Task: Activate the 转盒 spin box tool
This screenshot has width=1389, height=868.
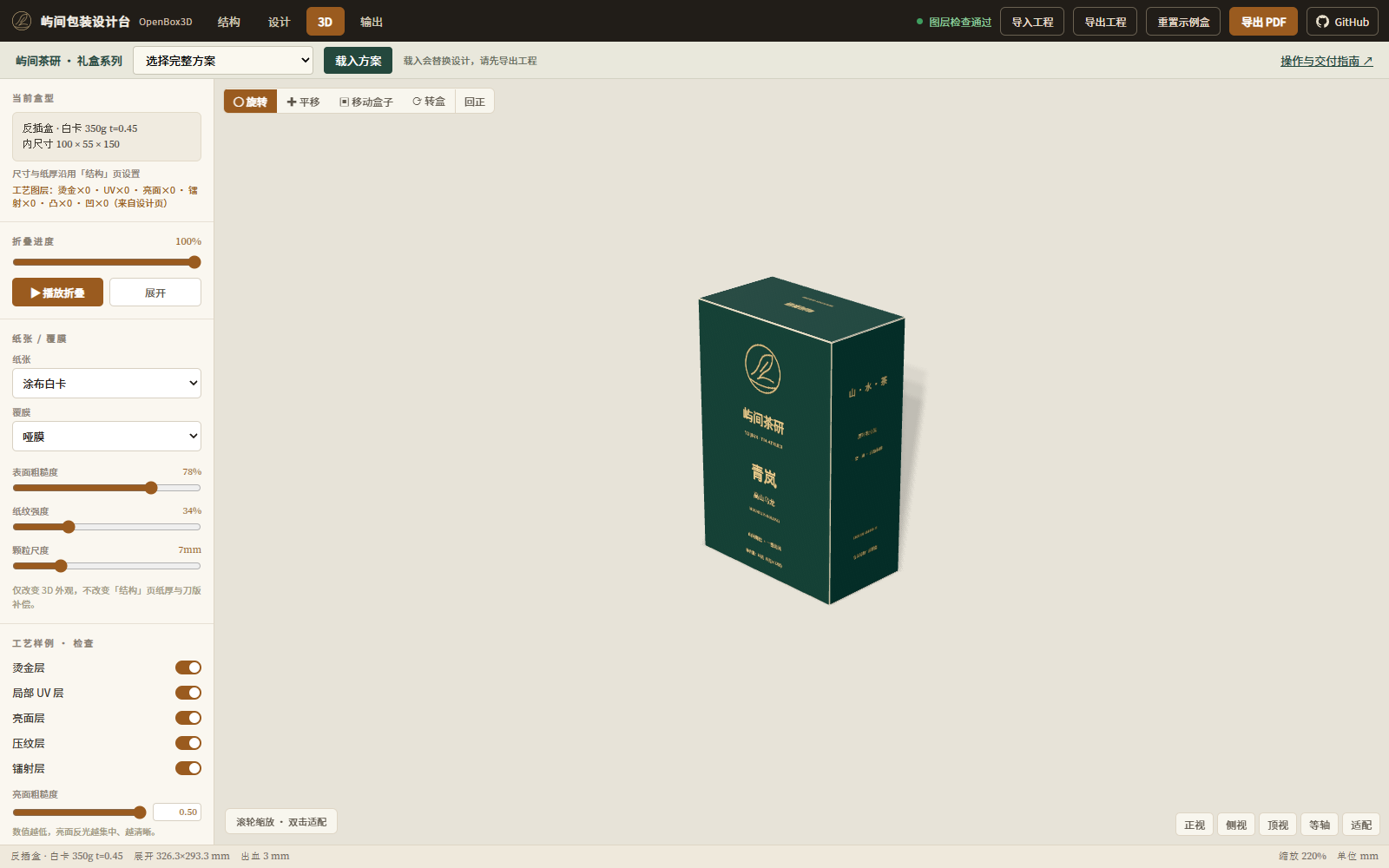Action: point(429,102)
